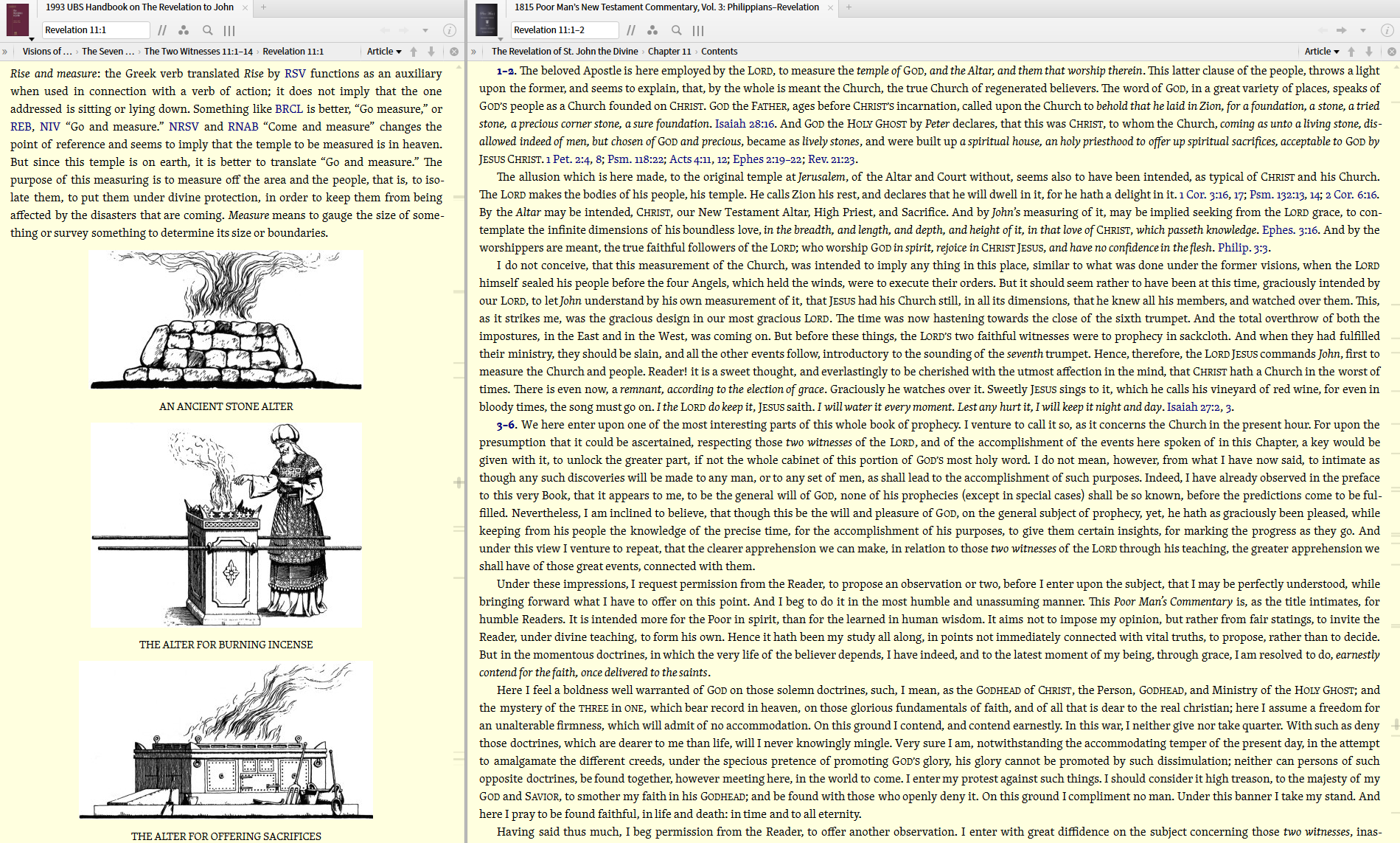1400x843 pixels.
Task: Open the RSV link
Action: (295, 74)
